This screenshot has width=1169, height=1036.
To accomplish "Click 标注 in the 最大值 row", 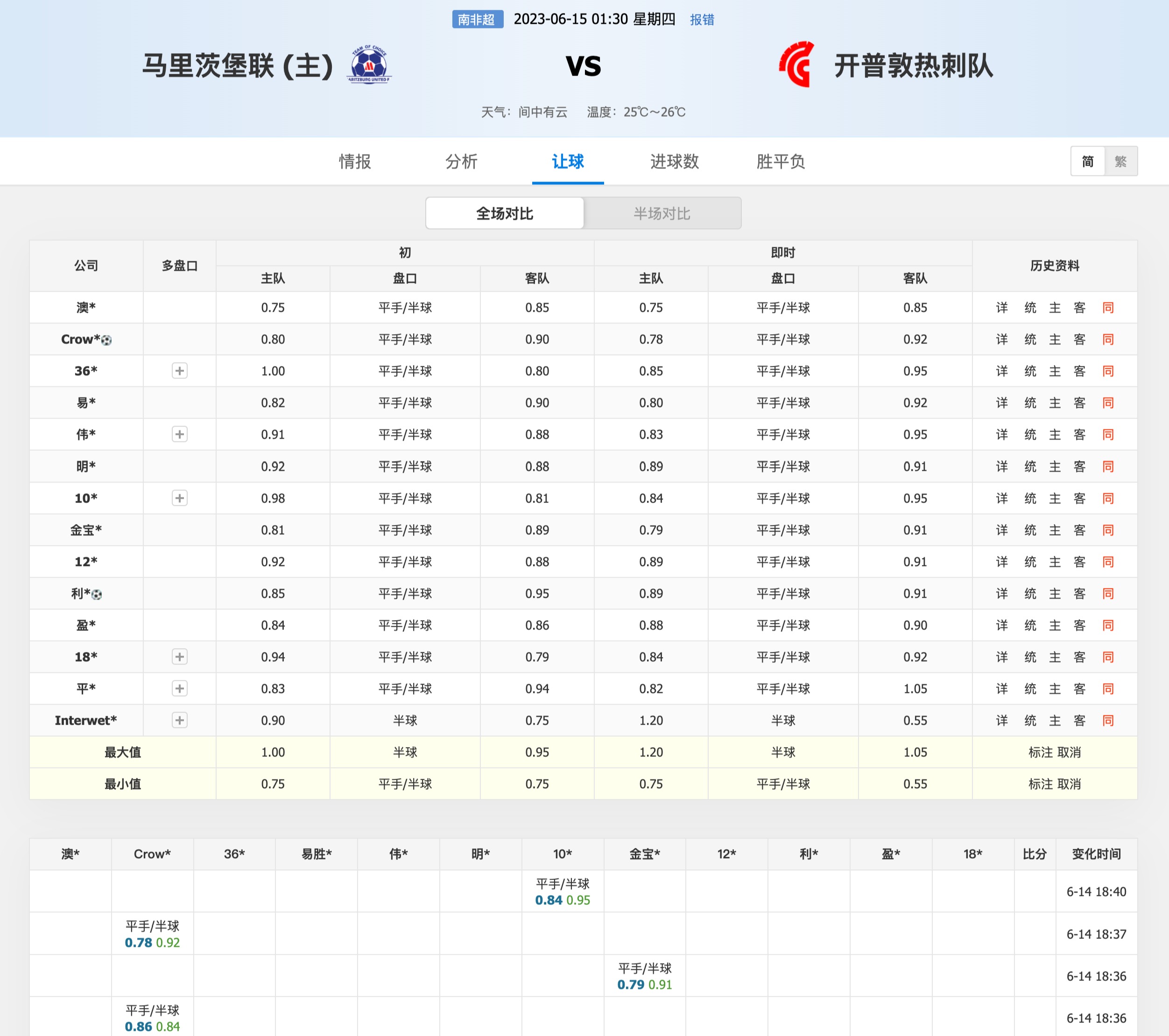I will pos(1040,752).
